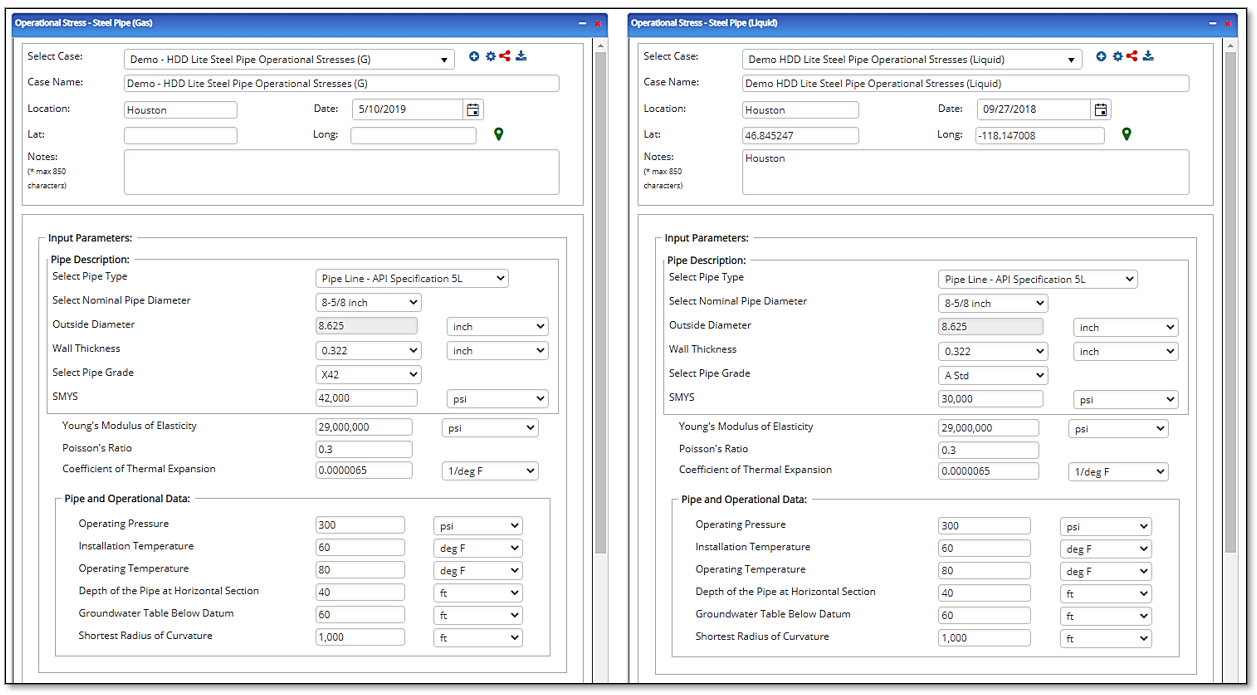The width and height of the screenshot is (1257, 695).
Task: Share the Gas operational stress case
Action: coord(505,57)
